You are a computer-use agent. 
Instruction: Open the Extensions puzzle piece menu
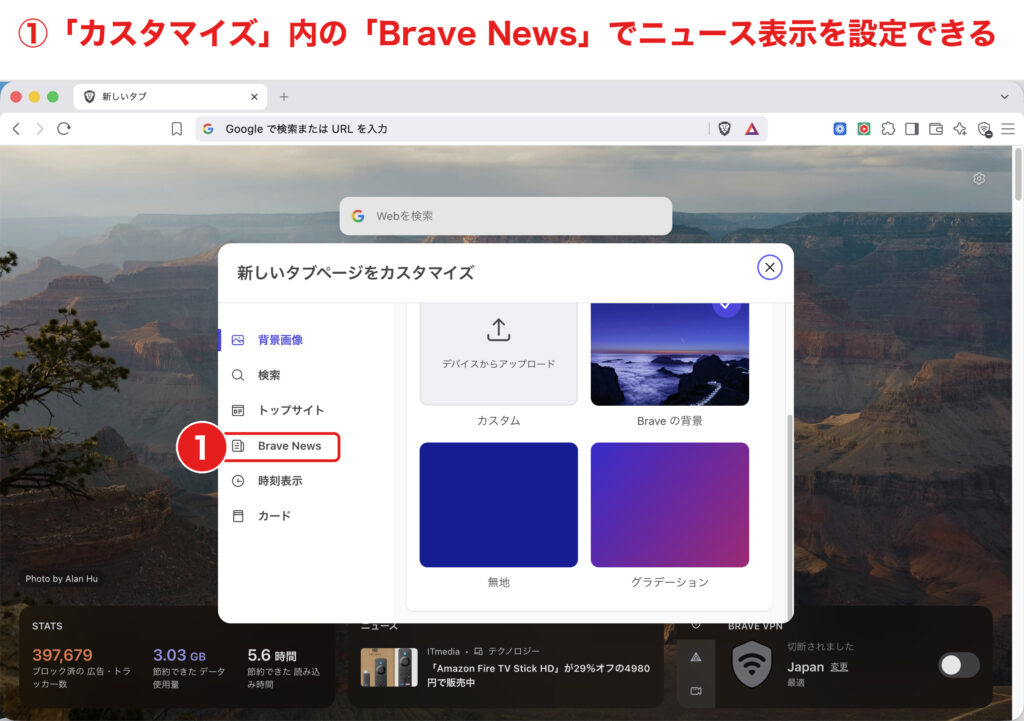tap(888, 129)
